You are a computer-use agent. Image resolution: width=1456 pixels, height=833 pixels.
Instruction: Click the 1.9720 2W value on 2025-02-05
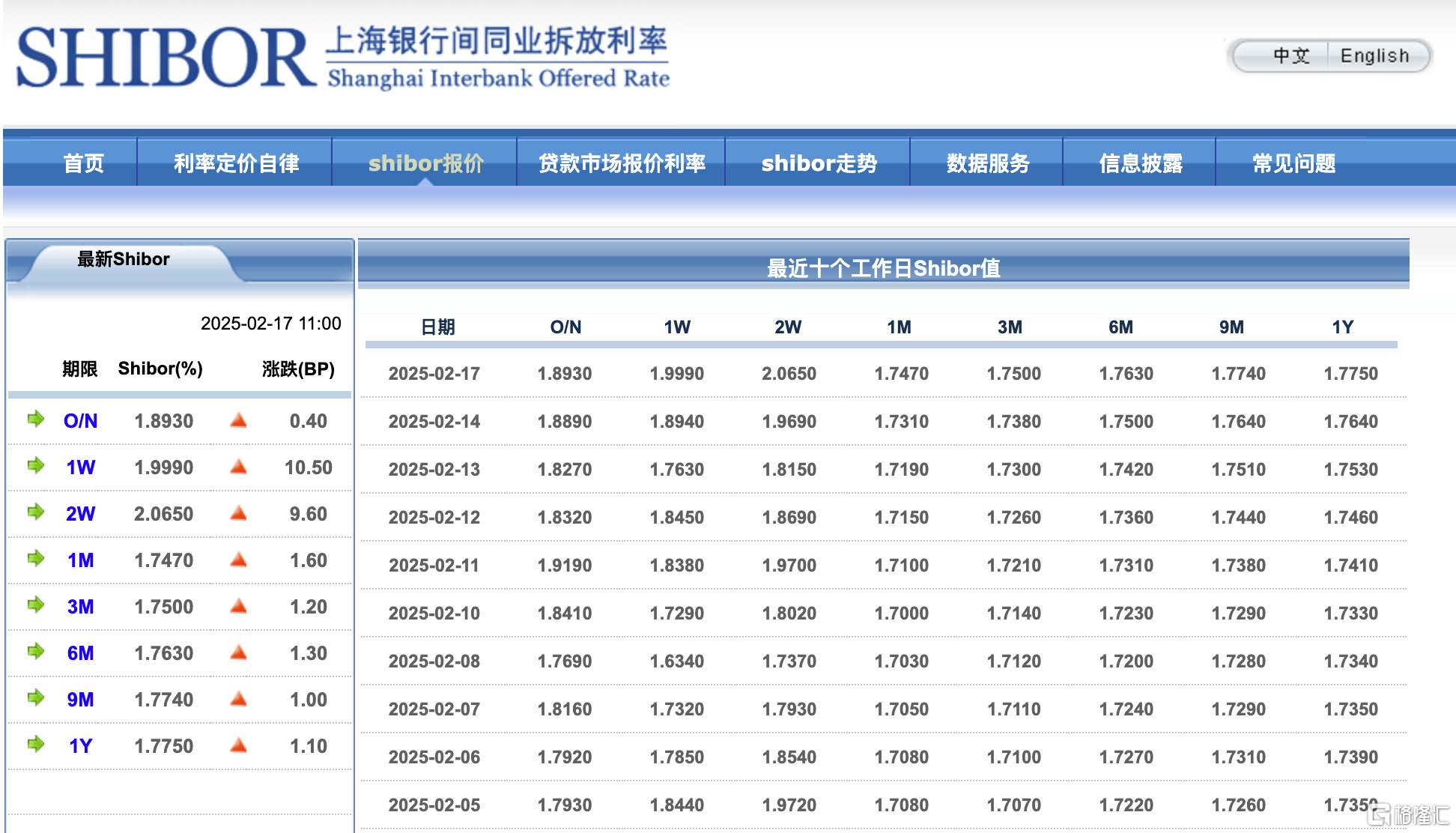(789, 805)
